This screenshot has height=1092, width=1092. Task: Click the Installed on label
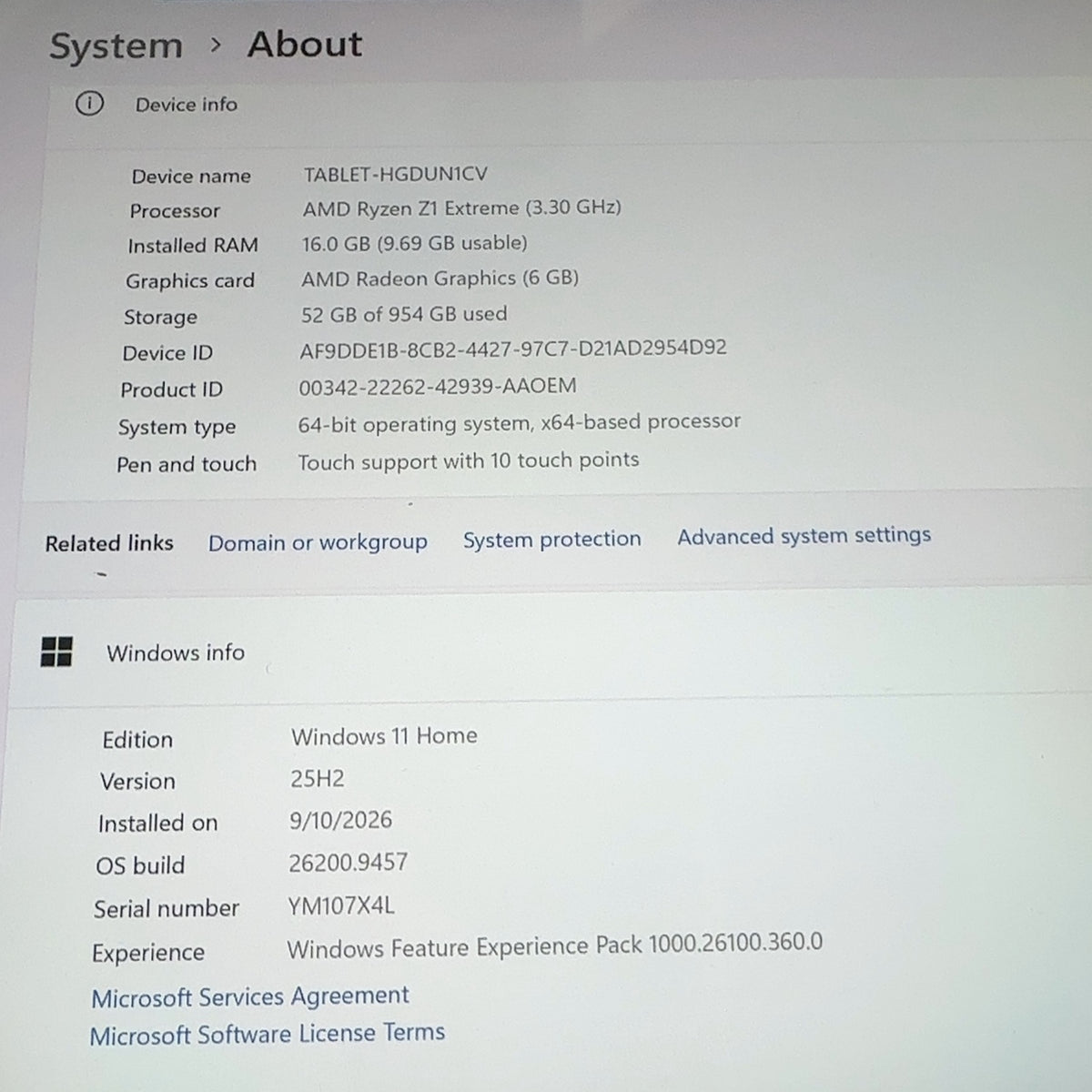point(158,823)
